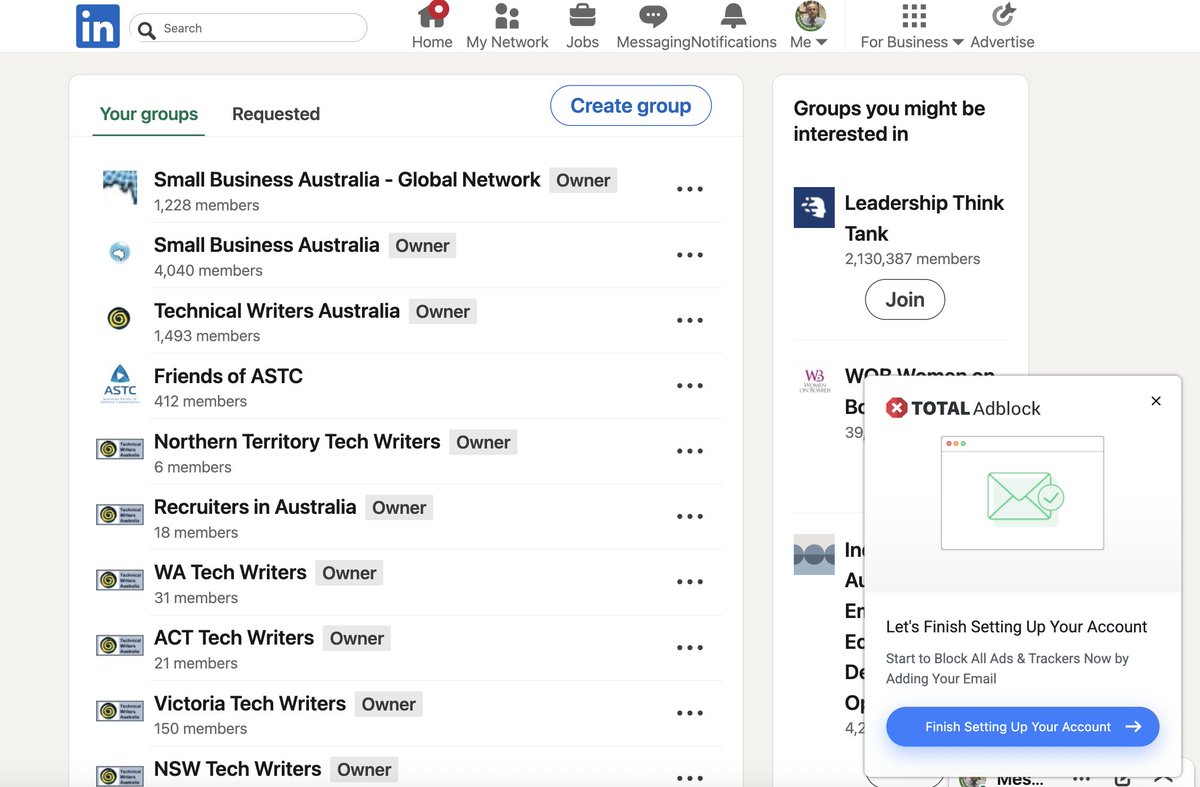
Task: Open WA Tech Writers group
Action: tap(230, 573)
